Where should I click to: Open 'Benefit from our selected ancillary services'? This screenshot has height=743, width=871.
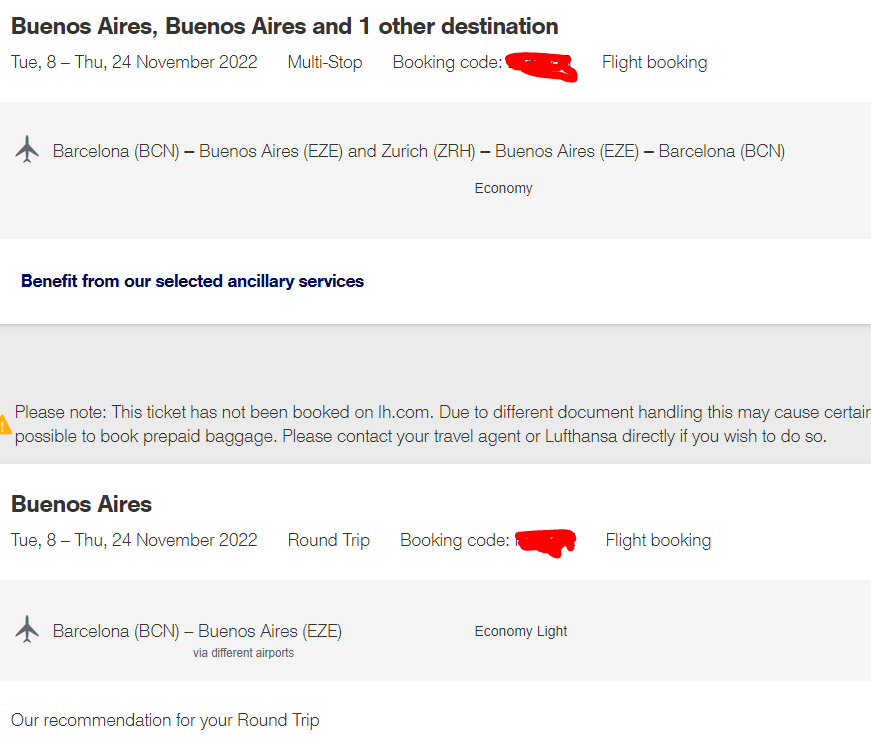coord(192,281)
